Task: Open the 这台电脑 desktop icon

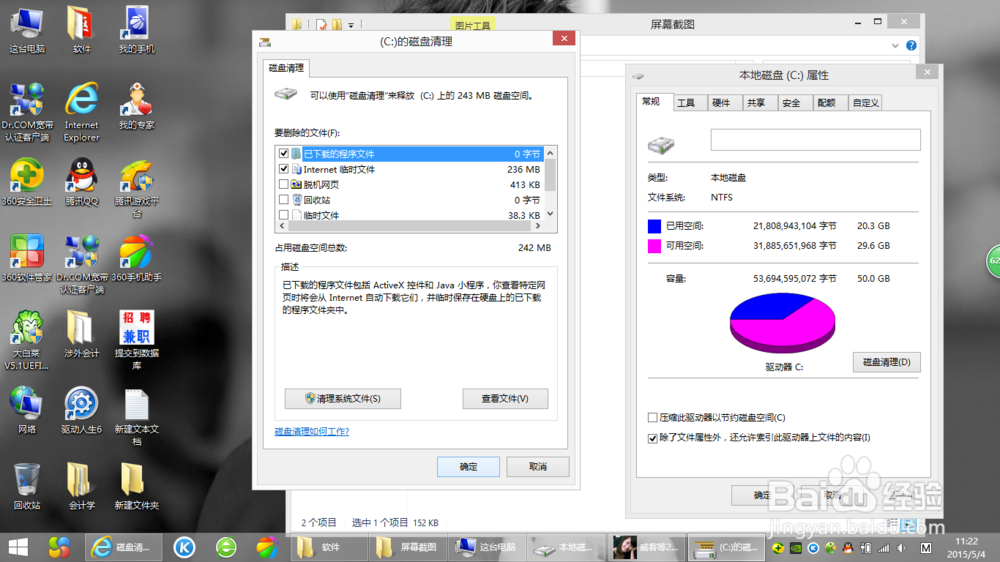Action: (x=27, y=30)
